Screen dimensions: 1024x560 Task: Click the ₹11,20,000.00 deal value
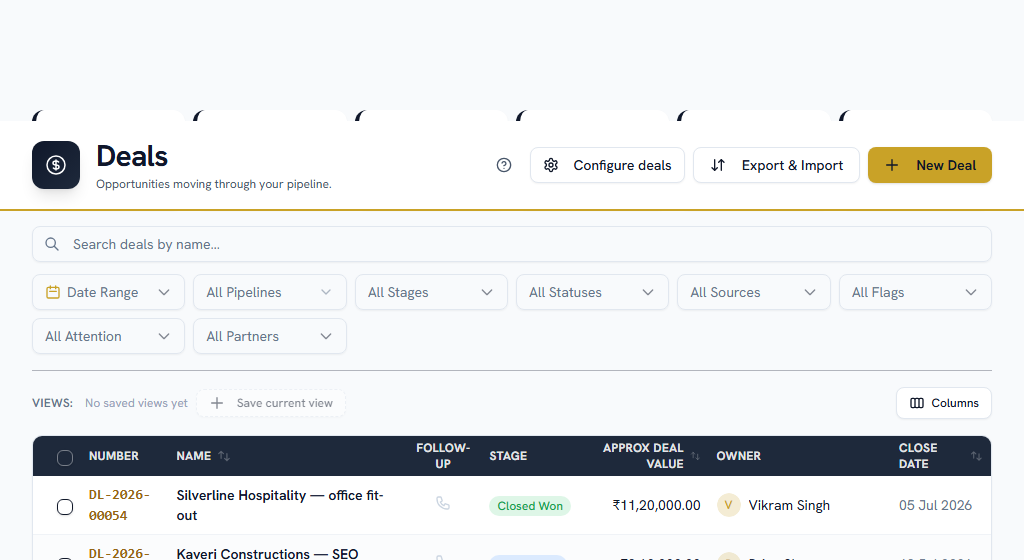(x=656, y=505)
